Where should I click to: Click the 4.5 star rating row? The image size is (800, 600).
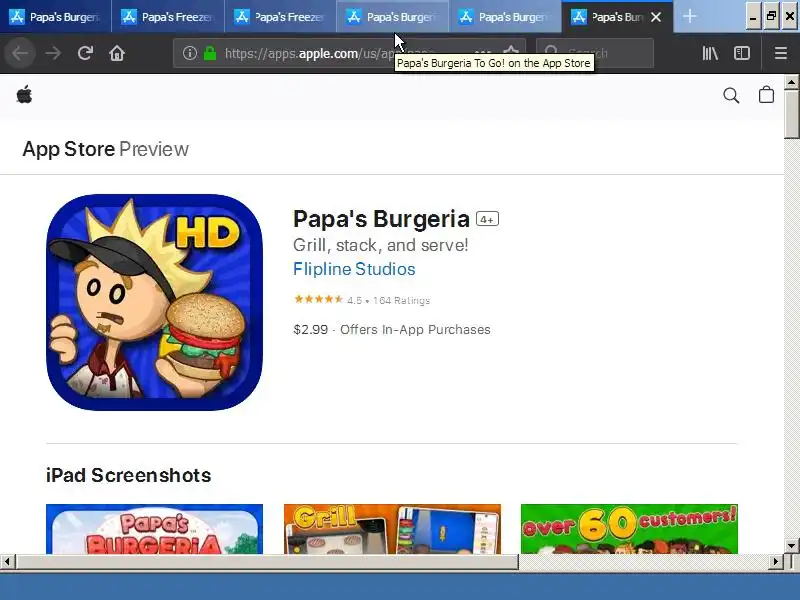click(x=362, y=300)
